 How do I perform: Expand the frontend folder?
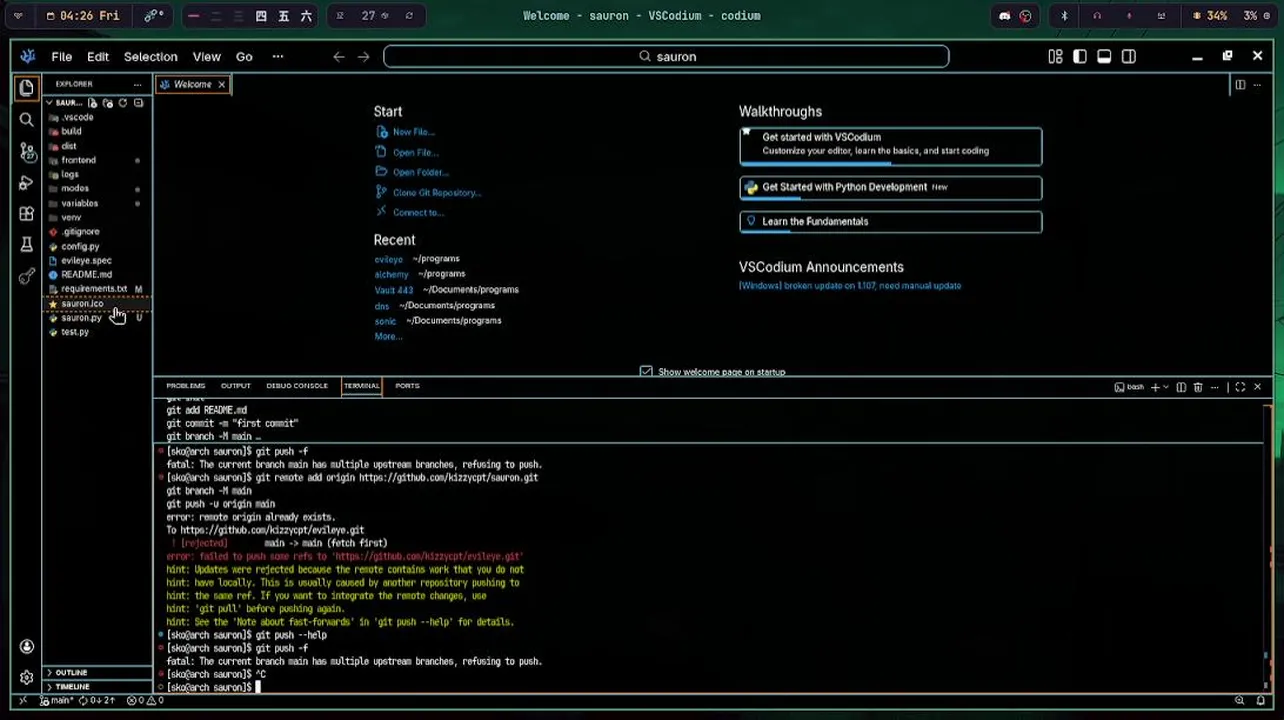click(x=97, y=160)
